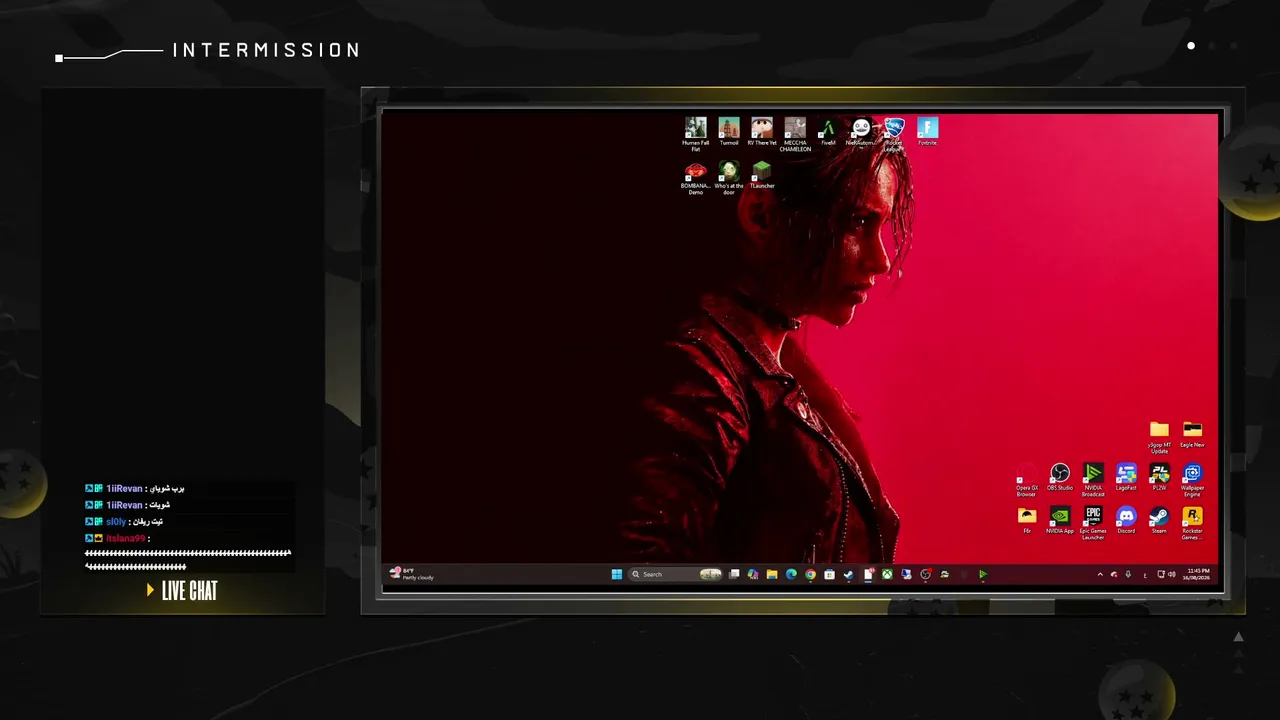Open Epic Games Launcher desktop shortcut
The image size is (1280, 720).
pos(1093,523)
